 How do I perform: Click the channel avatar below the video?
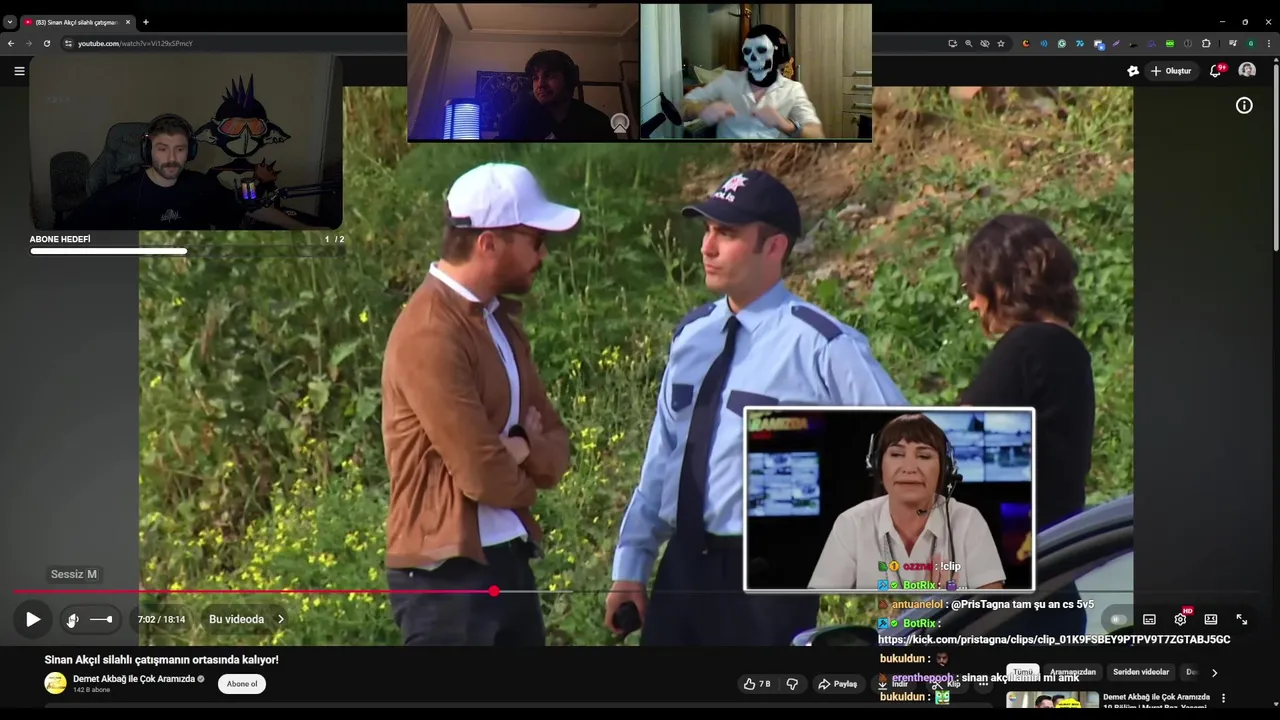(56, 683)
